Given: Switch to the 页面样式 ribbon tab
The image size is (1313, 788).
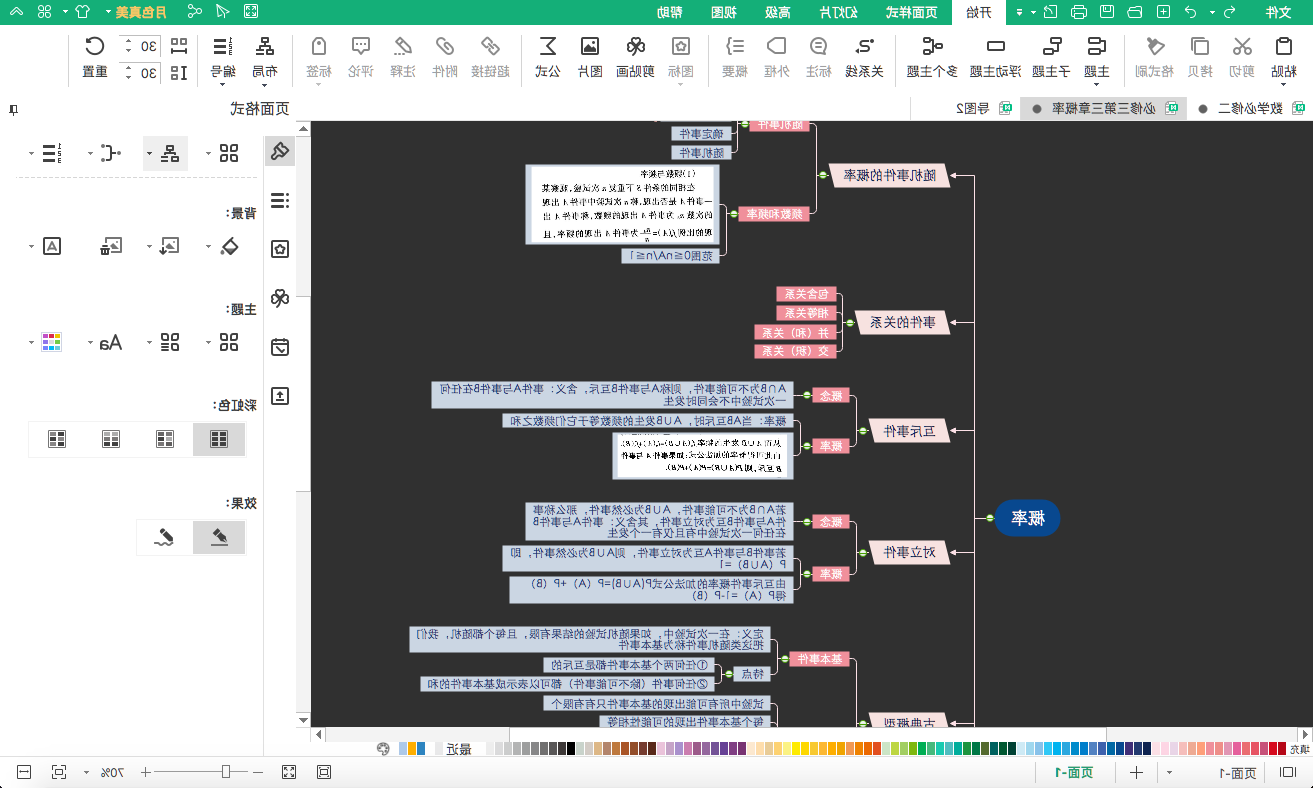Looking at the screenshot, I should coord(911,12).
